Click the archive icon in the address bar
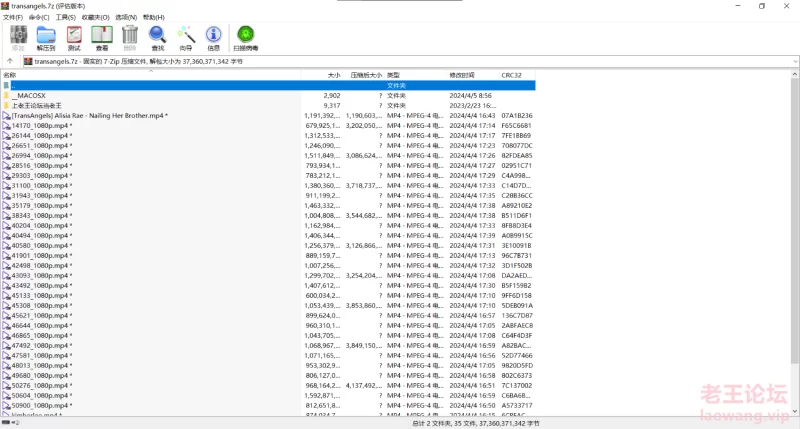This screenshot has height=429, width=800. [x=28, y=61]
